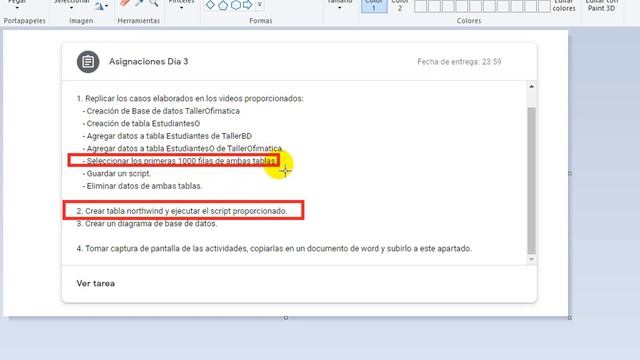The width and height of the screenshot is (640, 360).
Task: Choose the hexagon shape
Action: click(x=236, y=5)
